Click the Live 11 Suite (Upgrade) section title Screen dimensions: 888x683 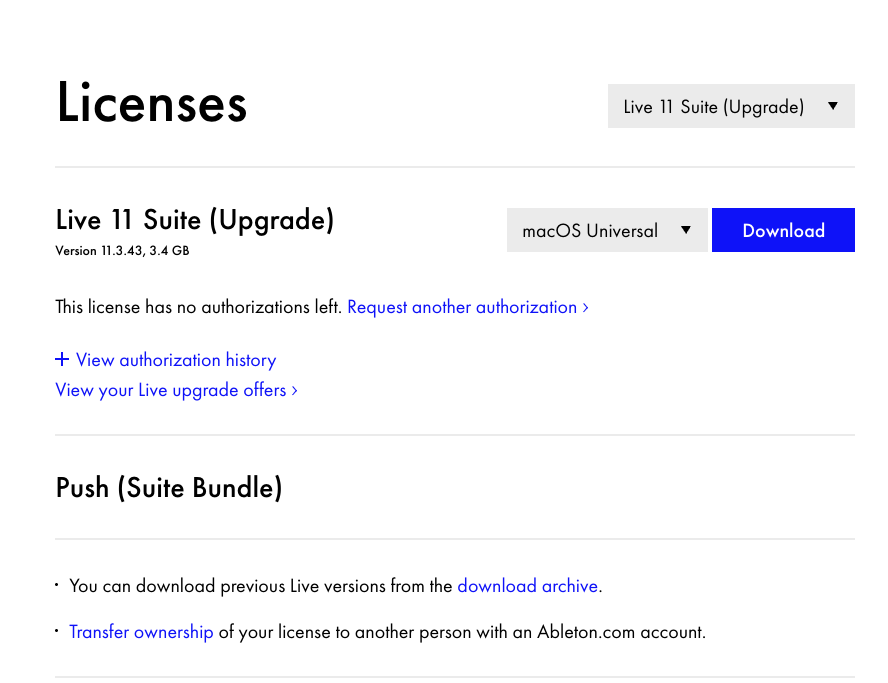195,220
